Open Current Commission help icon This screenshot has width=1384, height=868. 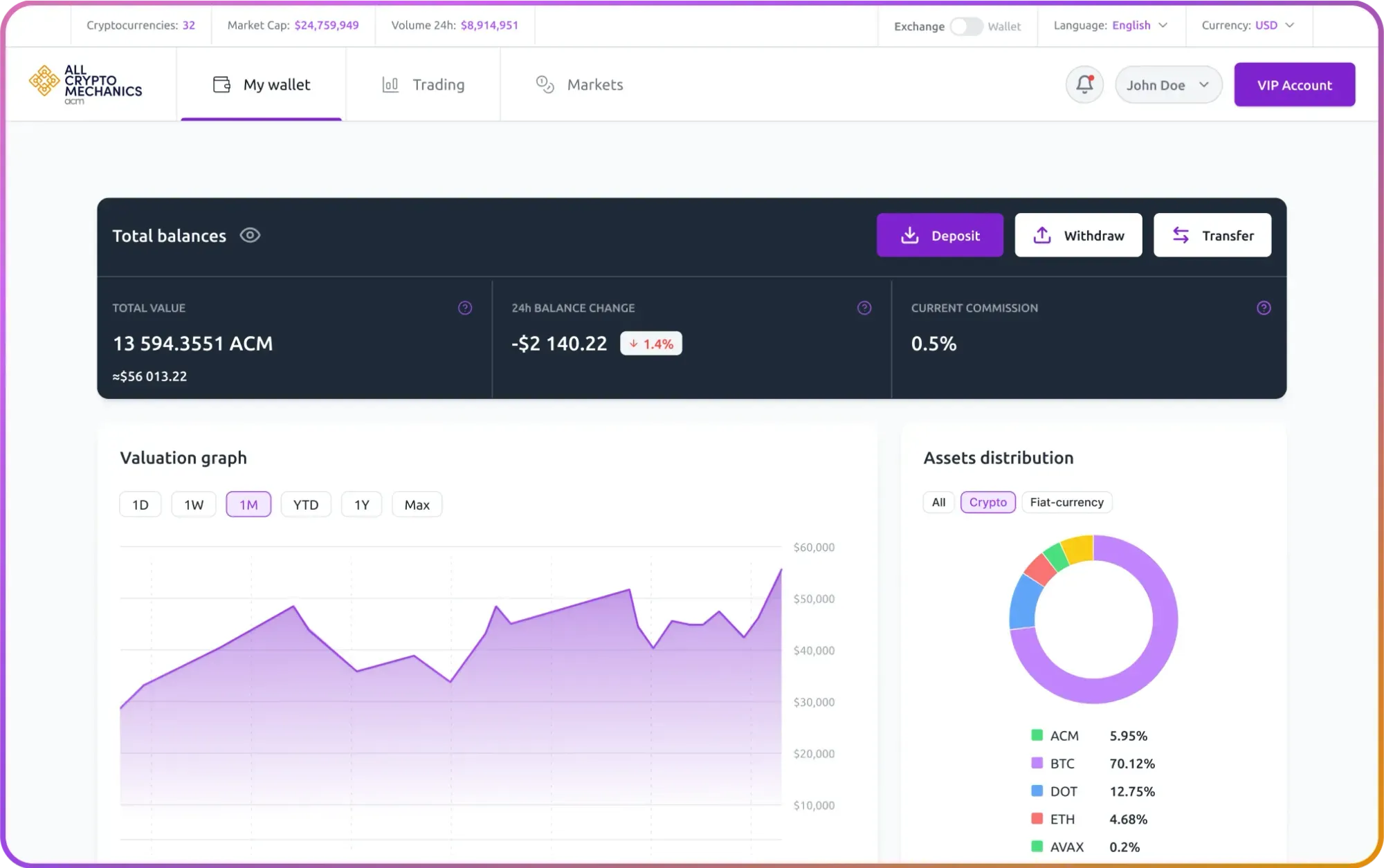(1264, 308)
